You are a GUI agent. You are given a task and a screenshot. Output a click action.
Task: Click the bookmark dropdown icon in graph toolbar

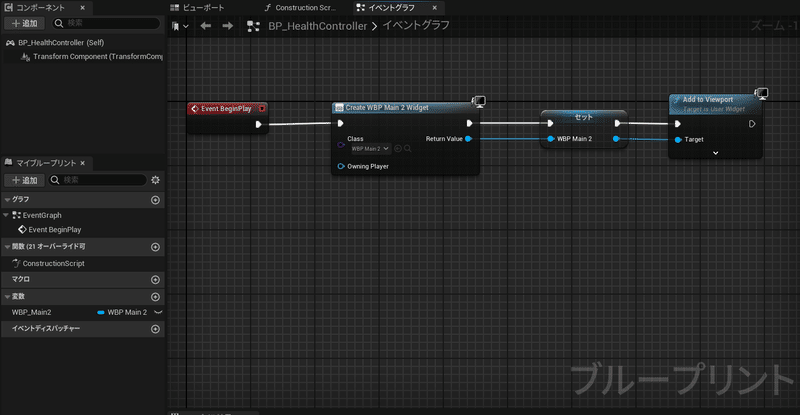(180, 26)
